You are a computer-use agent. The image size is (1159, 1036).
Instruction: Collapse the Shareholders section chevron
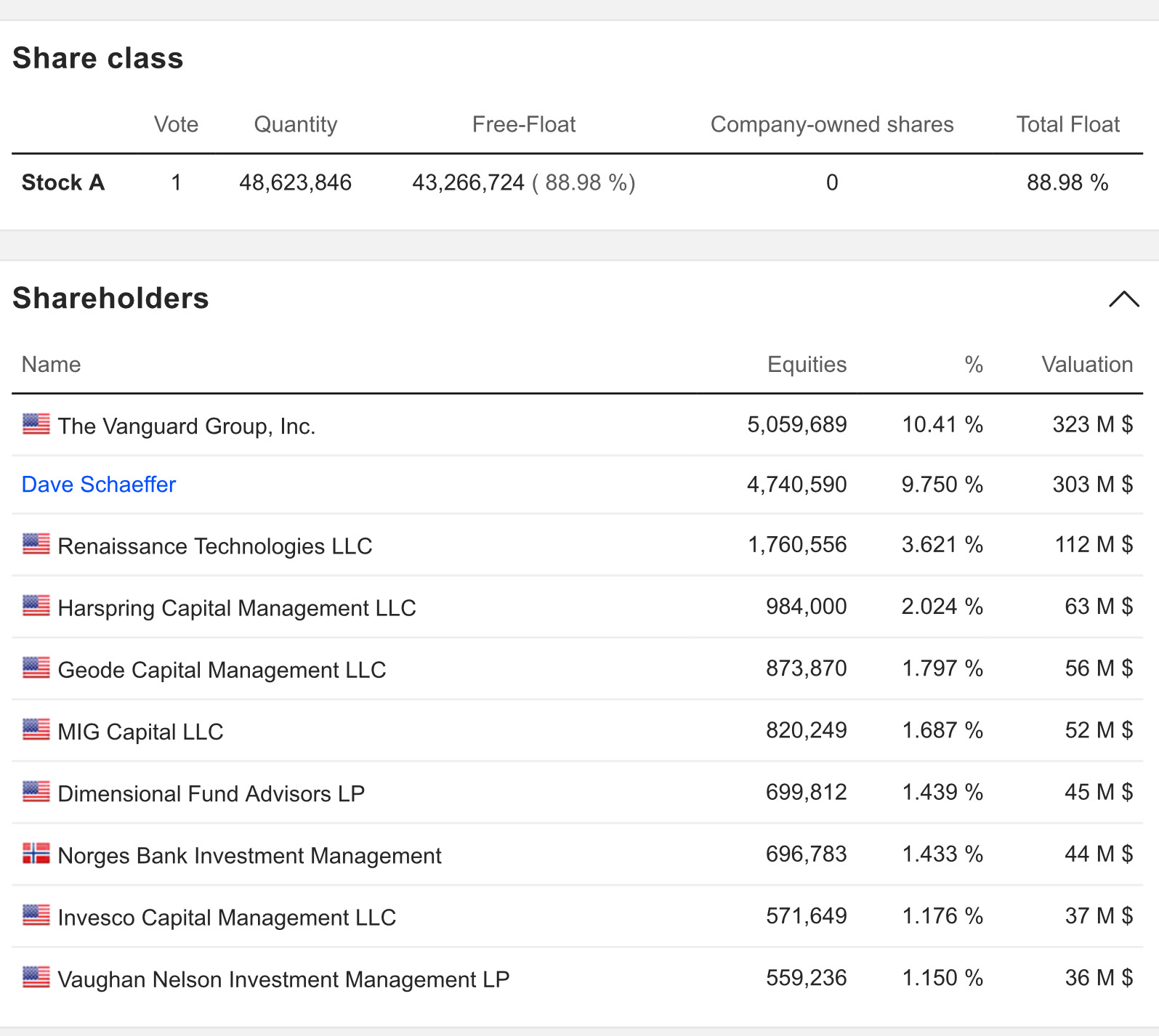coord(1123,299)
